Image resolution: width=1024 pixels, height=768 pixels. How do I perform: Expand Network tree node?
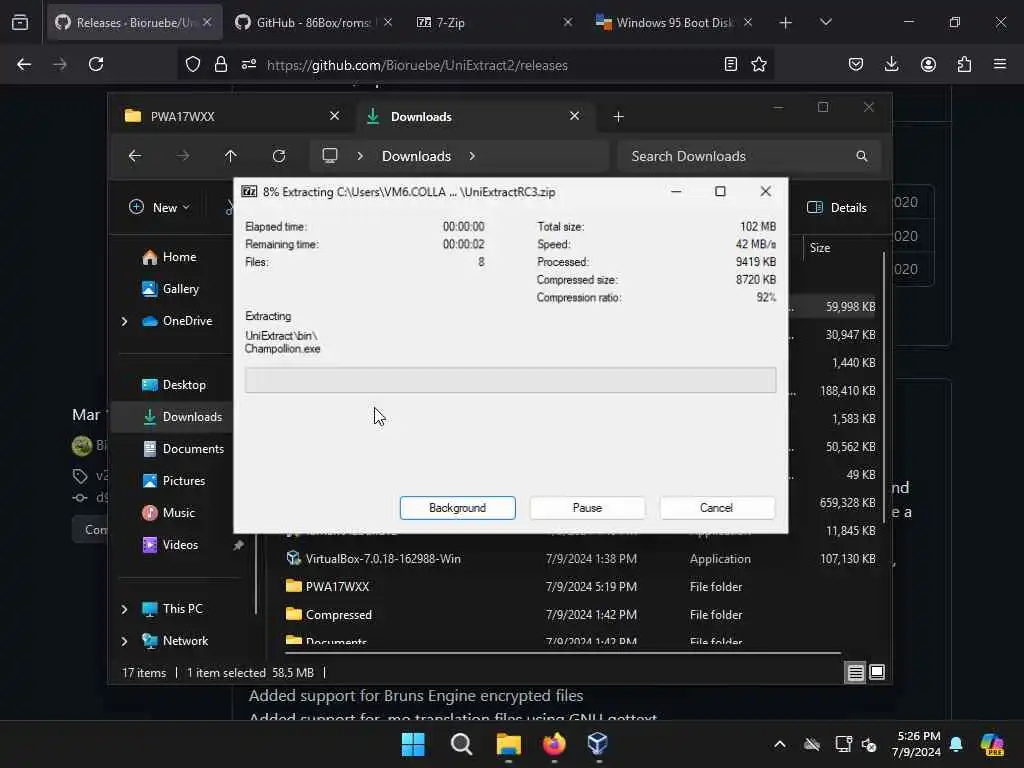[x=124, y=641]
